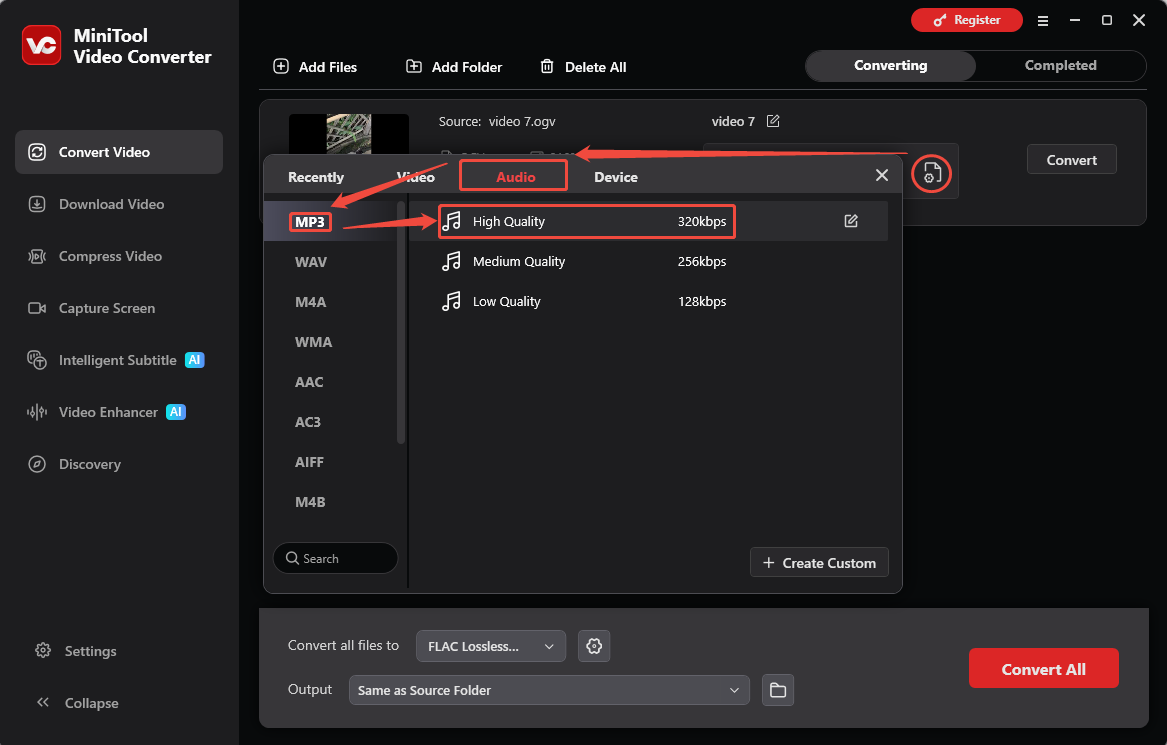The width and height of the screenshot is (1167, 745).
Task: Click the Source video 7.ogv text
Action: [x=497, y=121]
